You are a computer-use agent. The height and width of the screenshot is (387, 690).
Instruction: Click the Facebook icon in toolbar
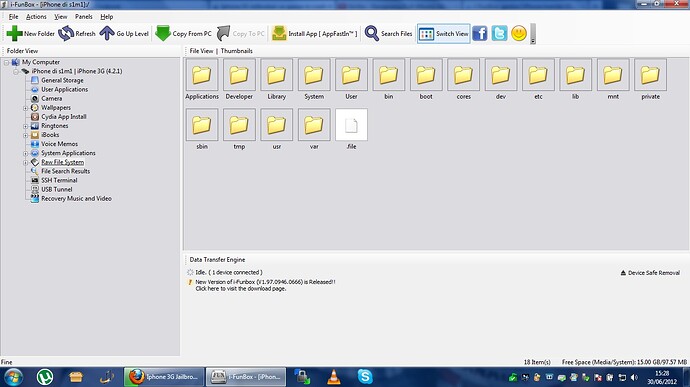(480, 33)
